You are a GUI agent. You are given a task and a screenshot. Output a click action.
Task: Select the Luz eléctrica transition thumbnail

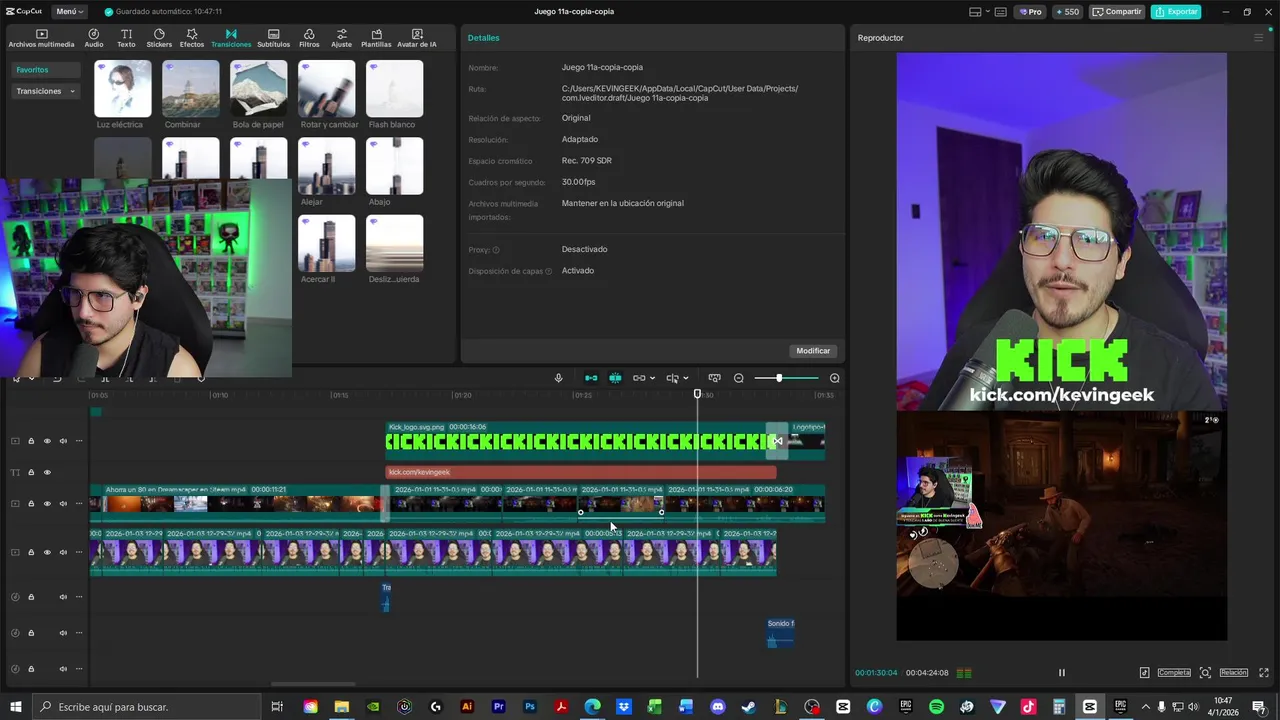[x=122, y=88]
